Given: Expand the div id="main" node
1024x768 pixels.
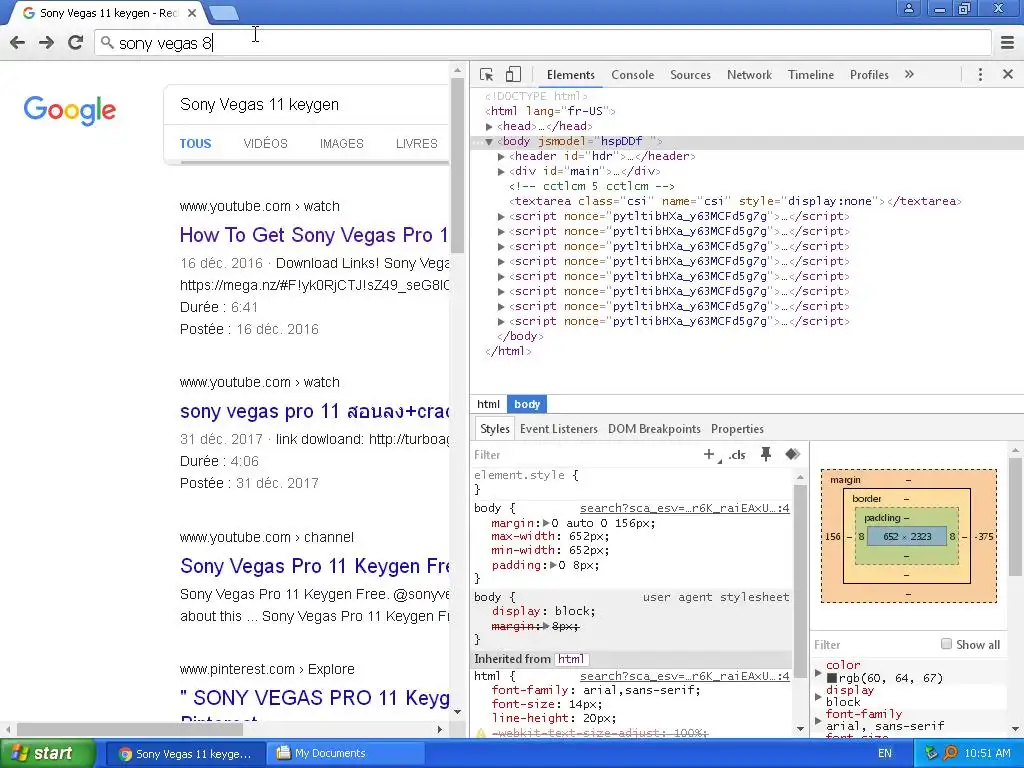Looking at the screenshot, I should tap(501, 171).
